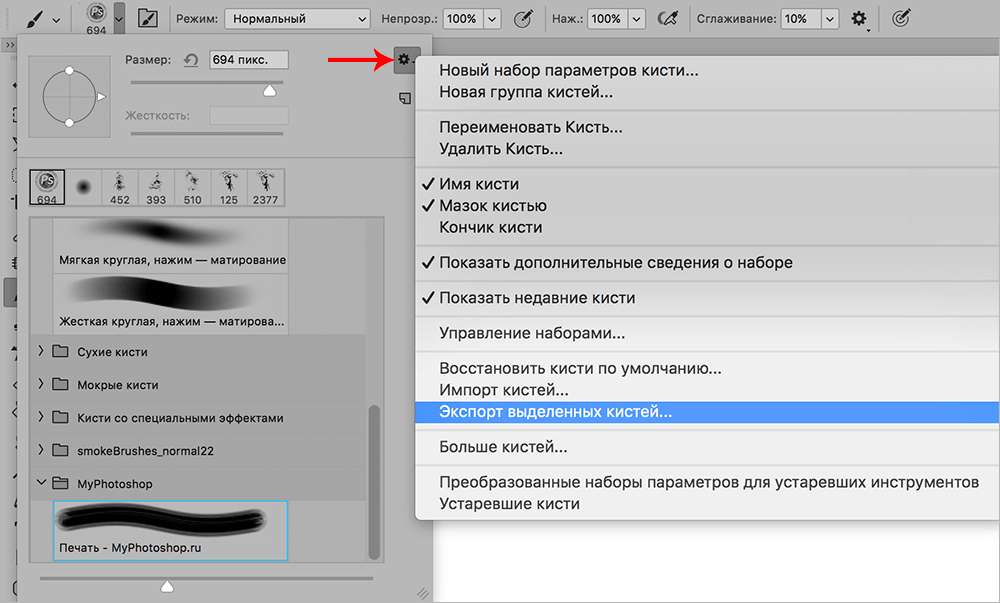Click the brush size slider handle

click(x=269, y=91)
